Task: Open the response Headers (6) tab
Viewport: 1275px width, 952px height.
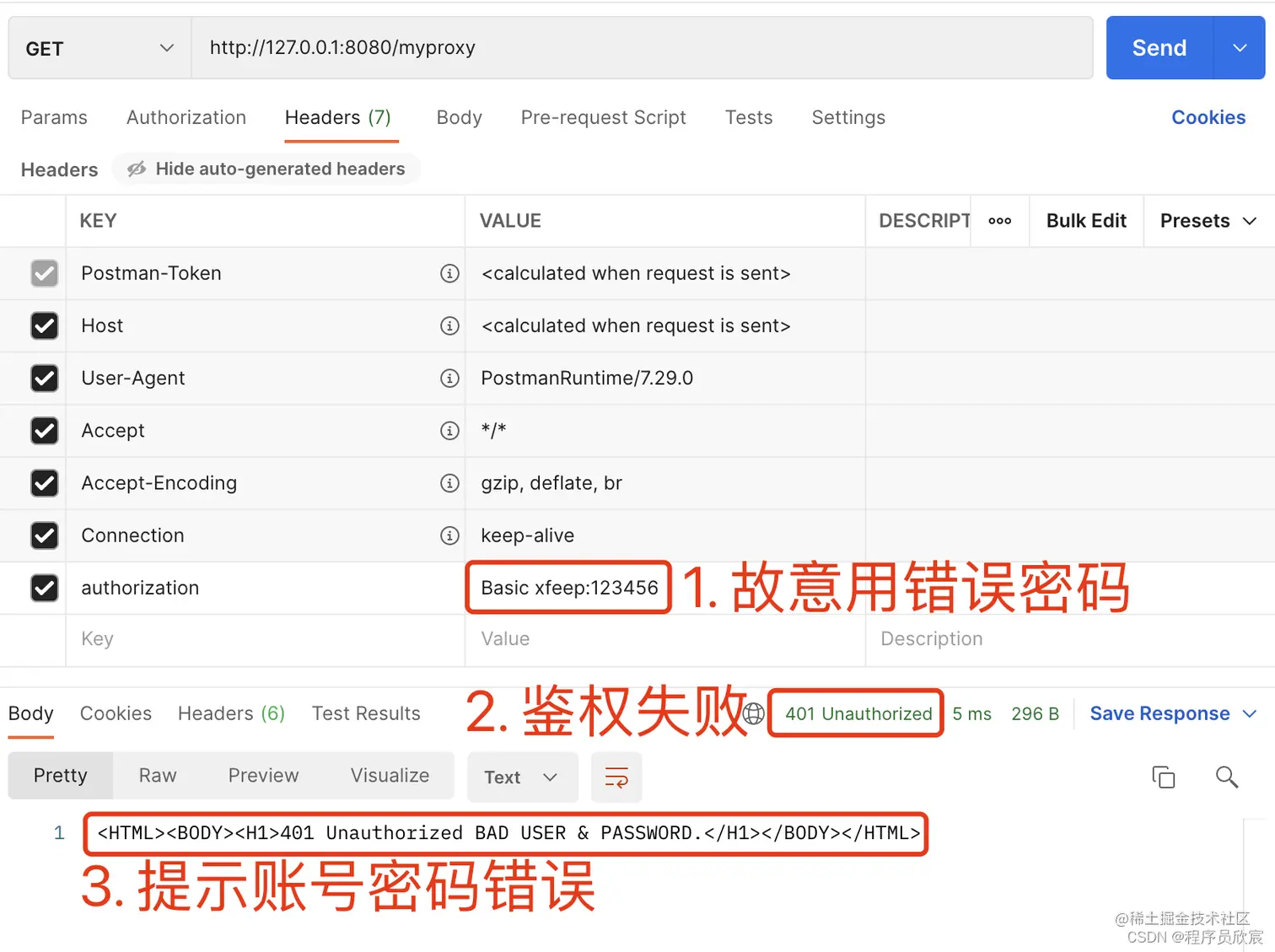Action: coord(231,713)
